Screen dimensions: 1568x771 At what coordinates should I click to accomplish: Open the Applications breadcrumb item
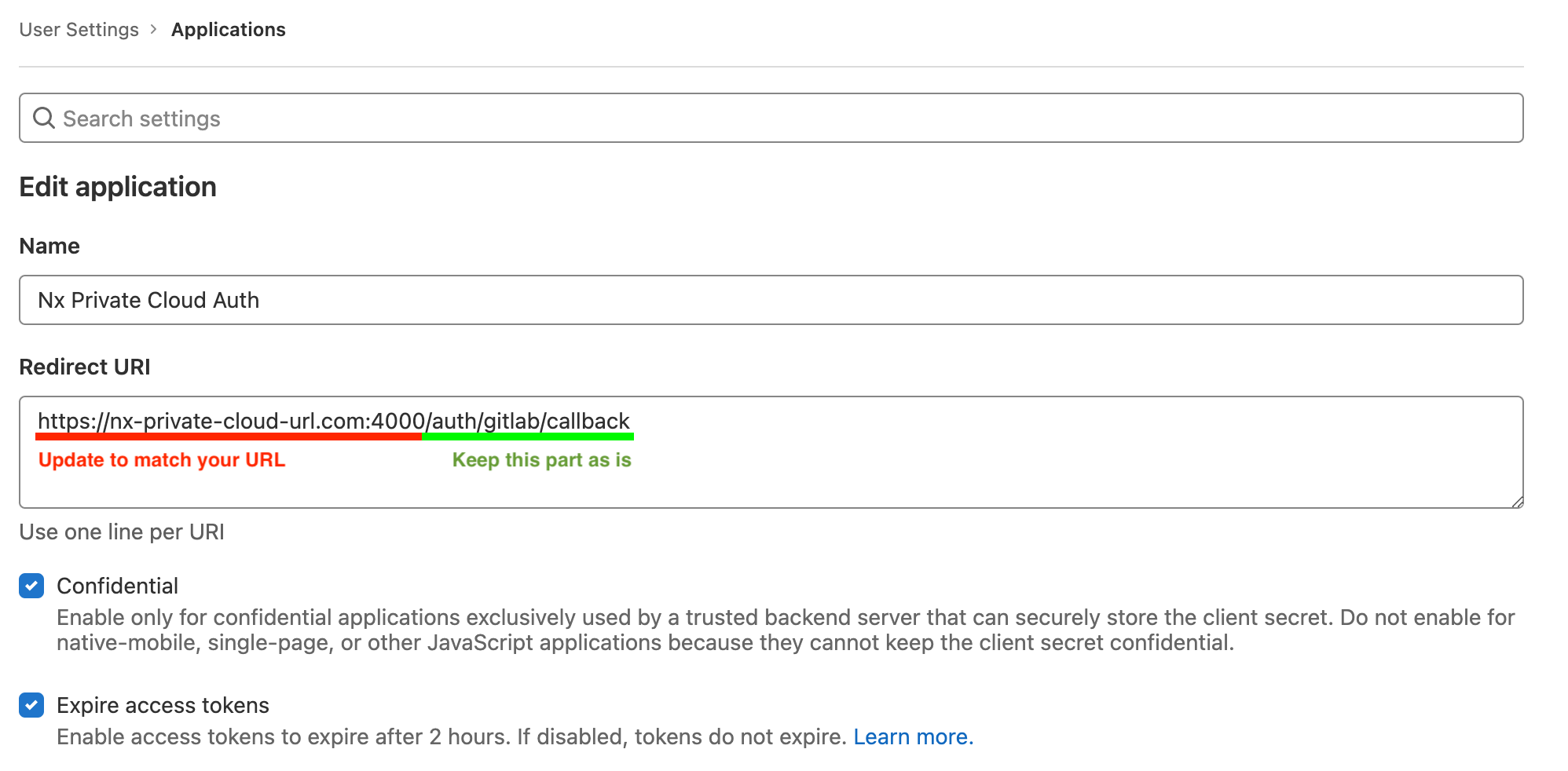coord(228,29)
